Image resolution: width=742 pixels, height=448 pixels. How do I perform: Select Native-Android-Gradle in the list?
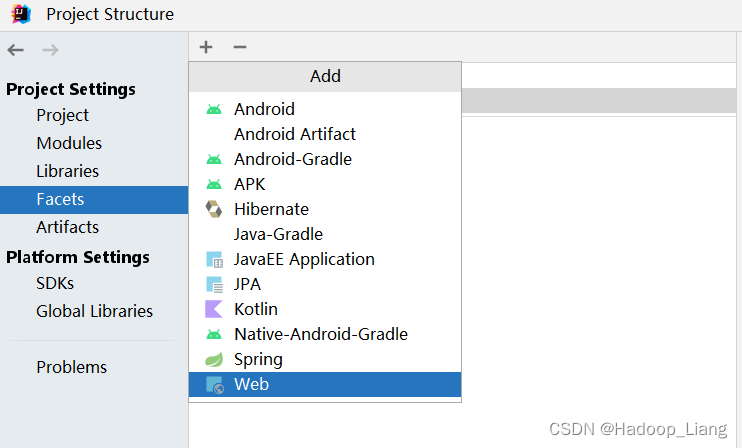click(325, 334)
